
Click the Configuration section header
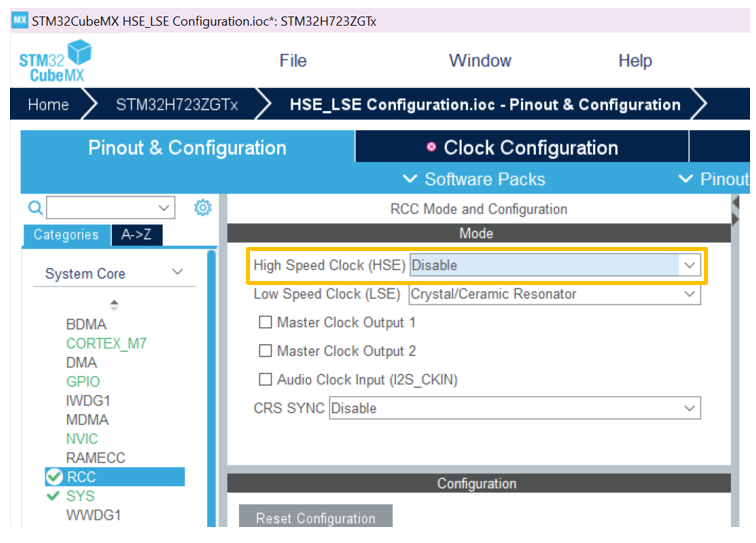[479, 483]
